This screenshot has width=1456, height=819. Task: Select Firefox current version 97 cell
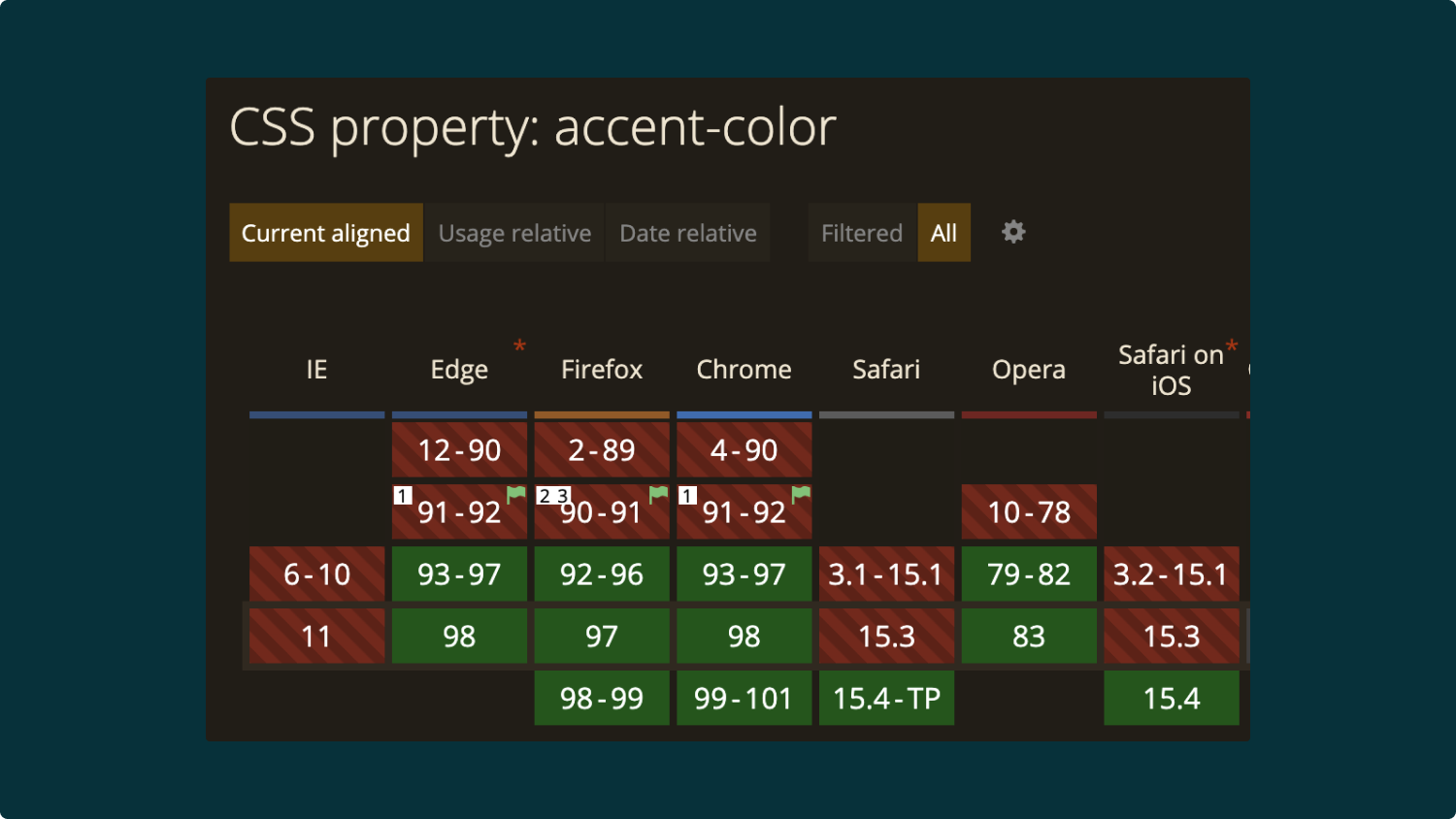click(602, 637)
